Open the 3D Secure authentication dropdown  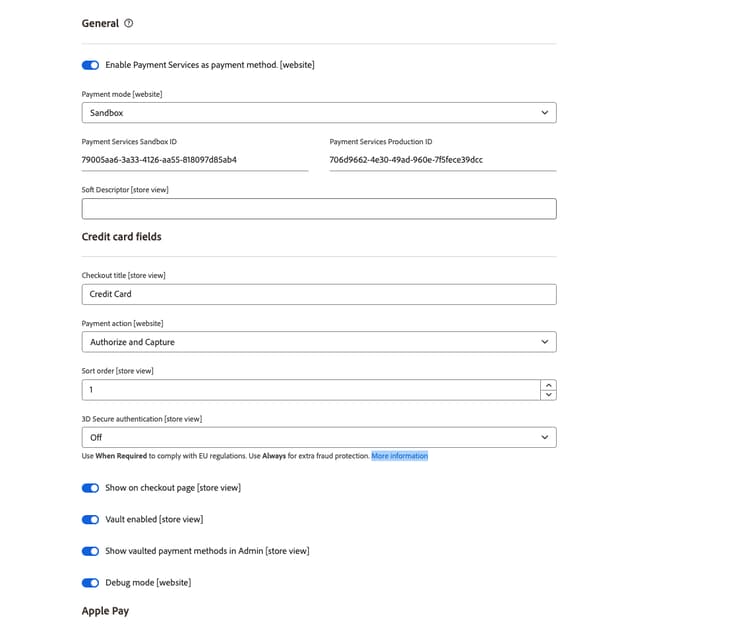pos(318,437)
